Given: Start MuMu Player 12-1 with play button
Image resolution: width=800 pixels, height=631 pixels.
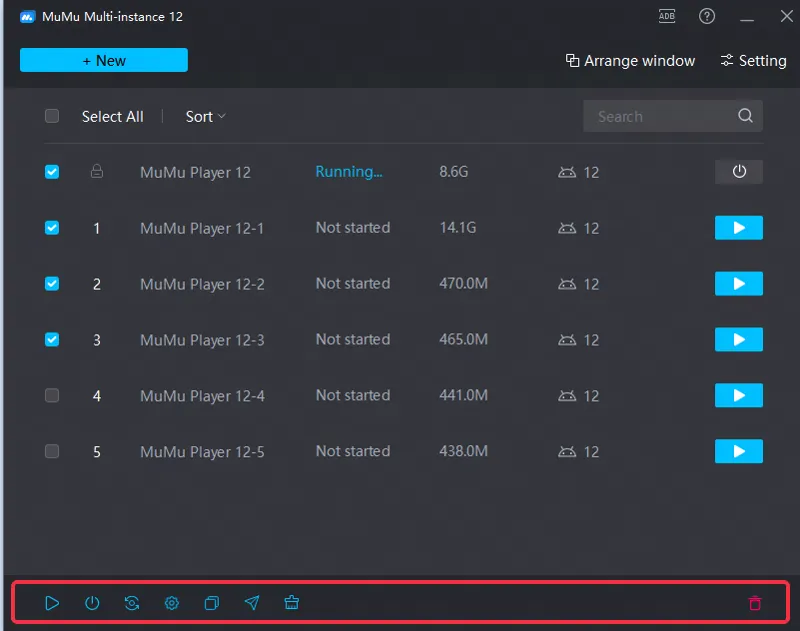Looking at the screenshot, I should click(739, 228).
